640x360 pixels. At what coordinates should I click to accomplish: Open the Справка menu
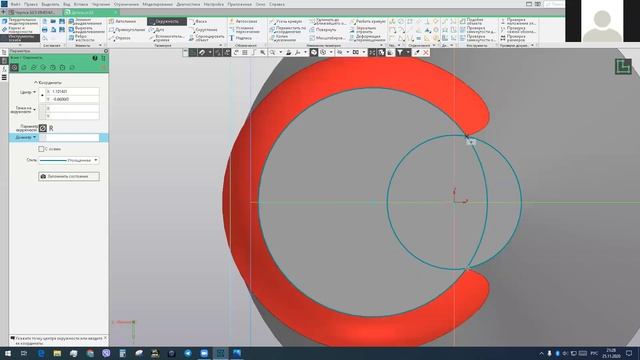(x=277, y=4)
